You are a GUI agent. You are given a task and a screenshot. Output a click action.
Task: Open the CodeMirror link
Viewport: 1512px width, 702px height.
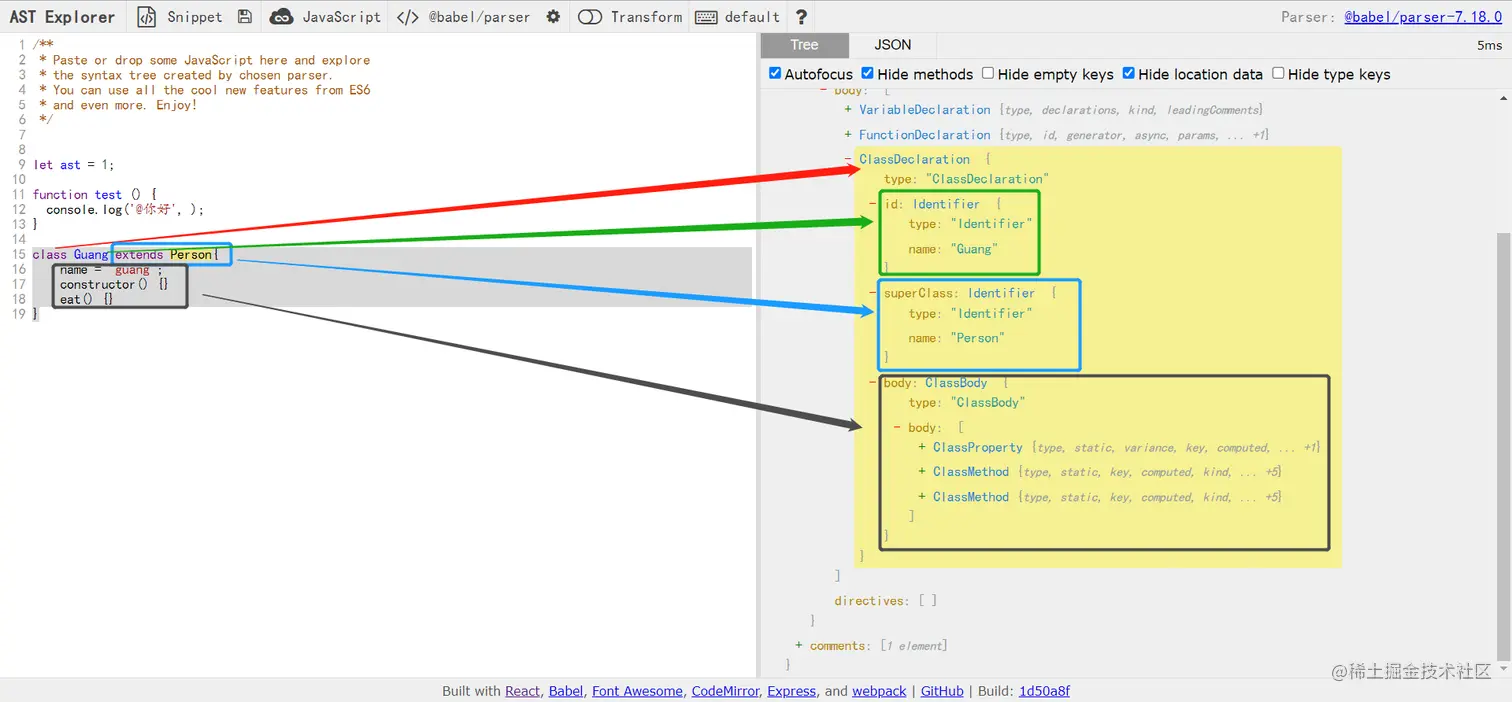click(x=725, y=691)
